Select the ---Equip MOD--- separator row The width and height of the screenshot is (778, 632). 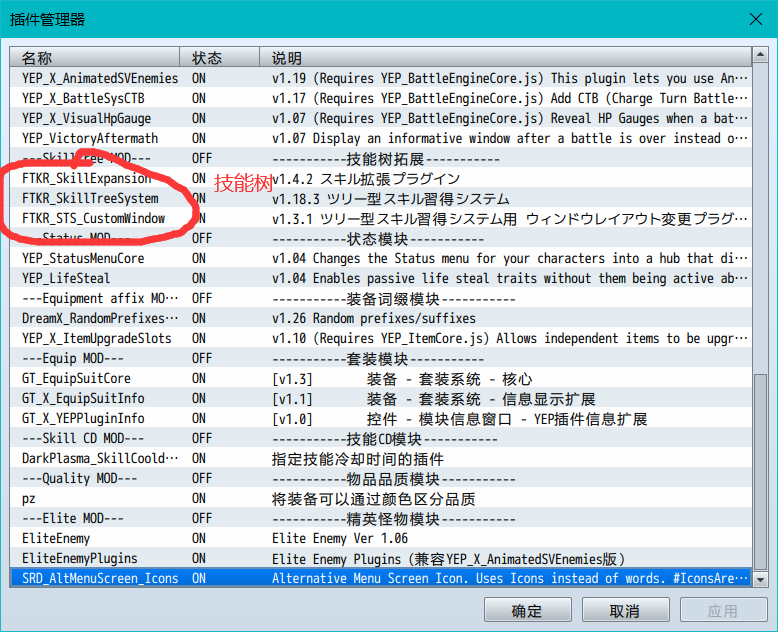point(381,358)
